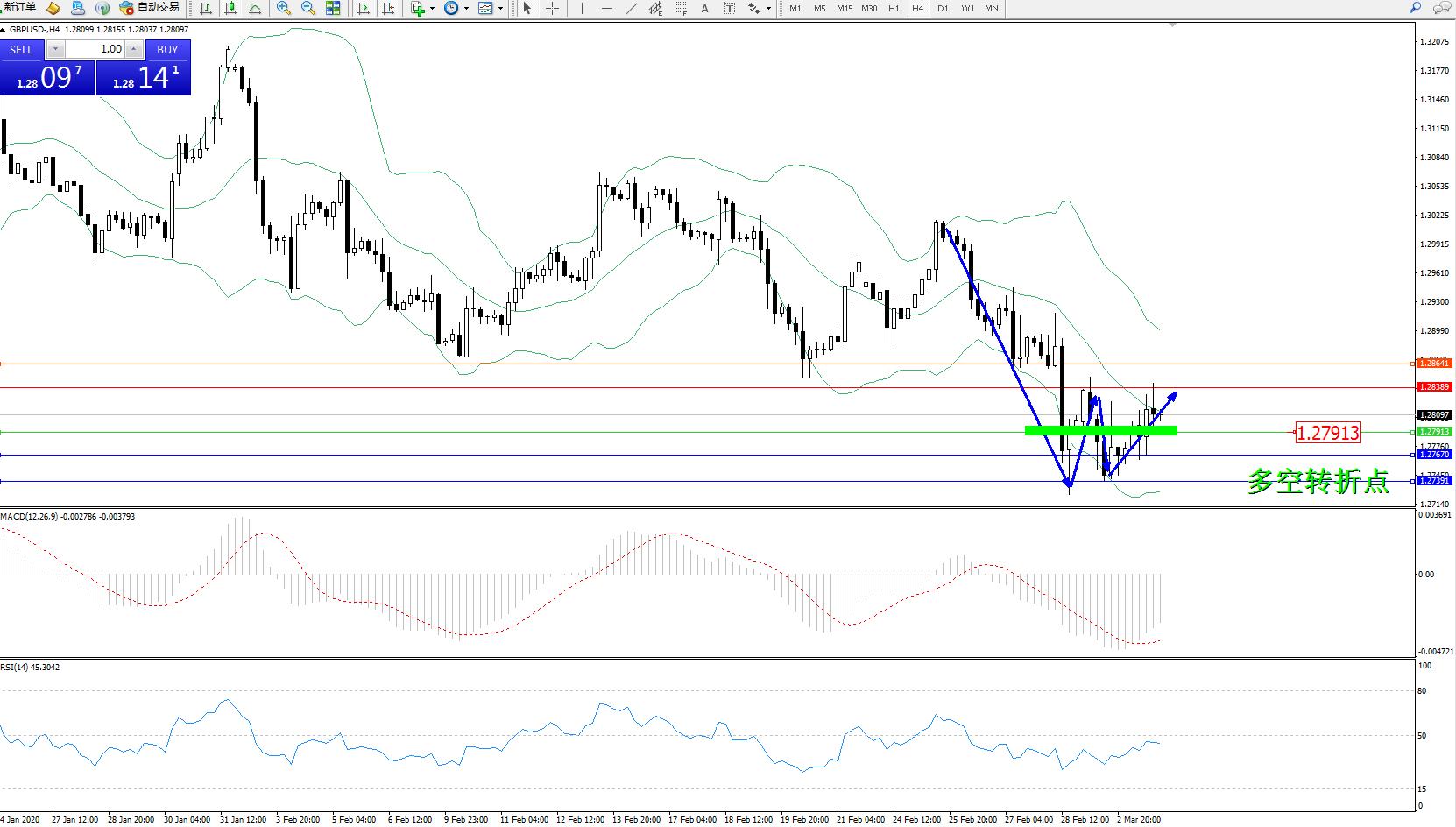Open the indicators list dropdown arrow
Screen dimensions: 1456x827
(432, 9)
